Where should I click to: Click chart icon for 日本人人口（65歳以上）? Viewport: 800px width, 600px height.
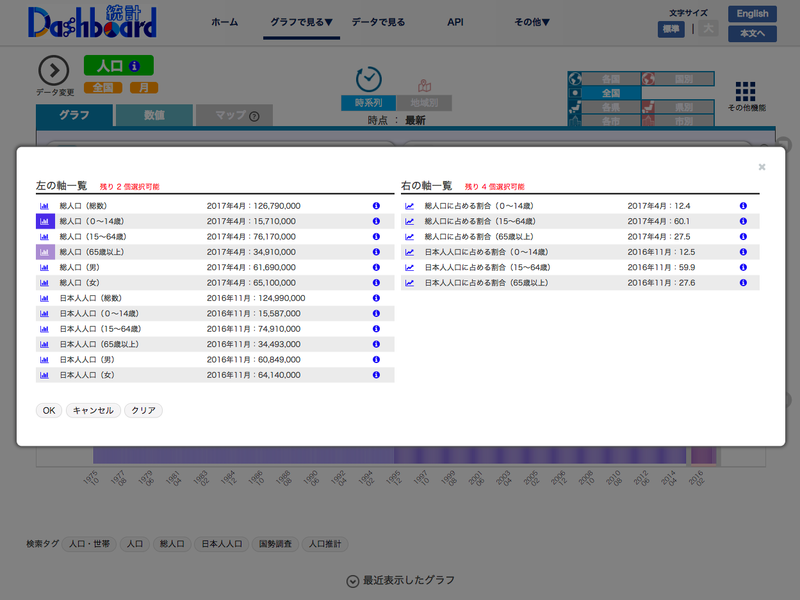click(x=44, y=344)
